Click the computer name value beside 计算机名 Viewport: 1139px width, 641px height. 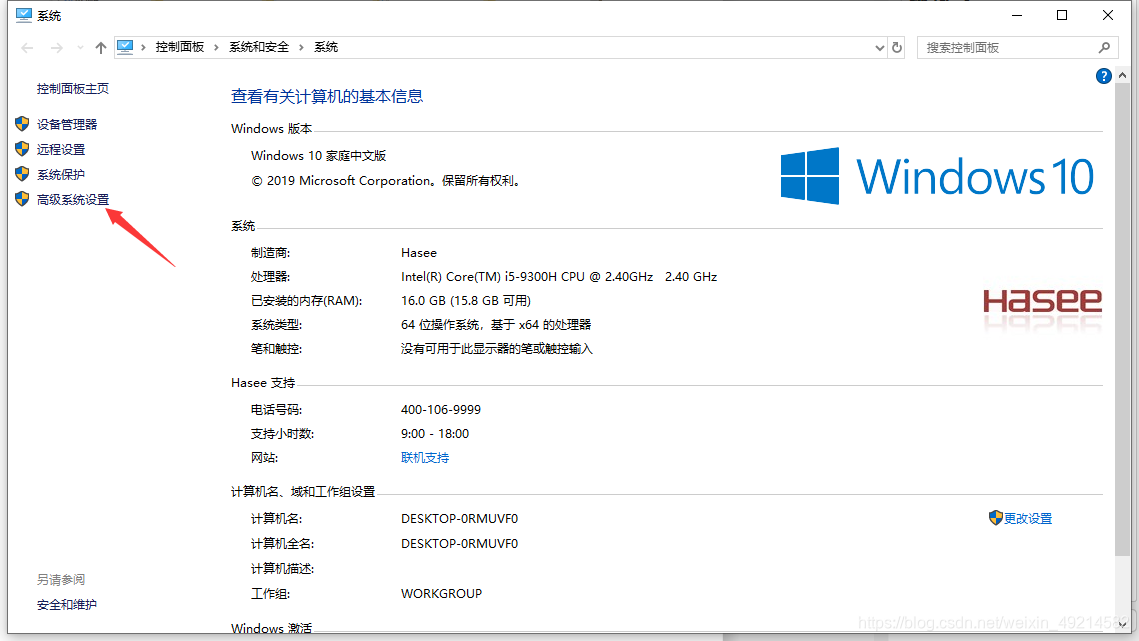[459, 519]
